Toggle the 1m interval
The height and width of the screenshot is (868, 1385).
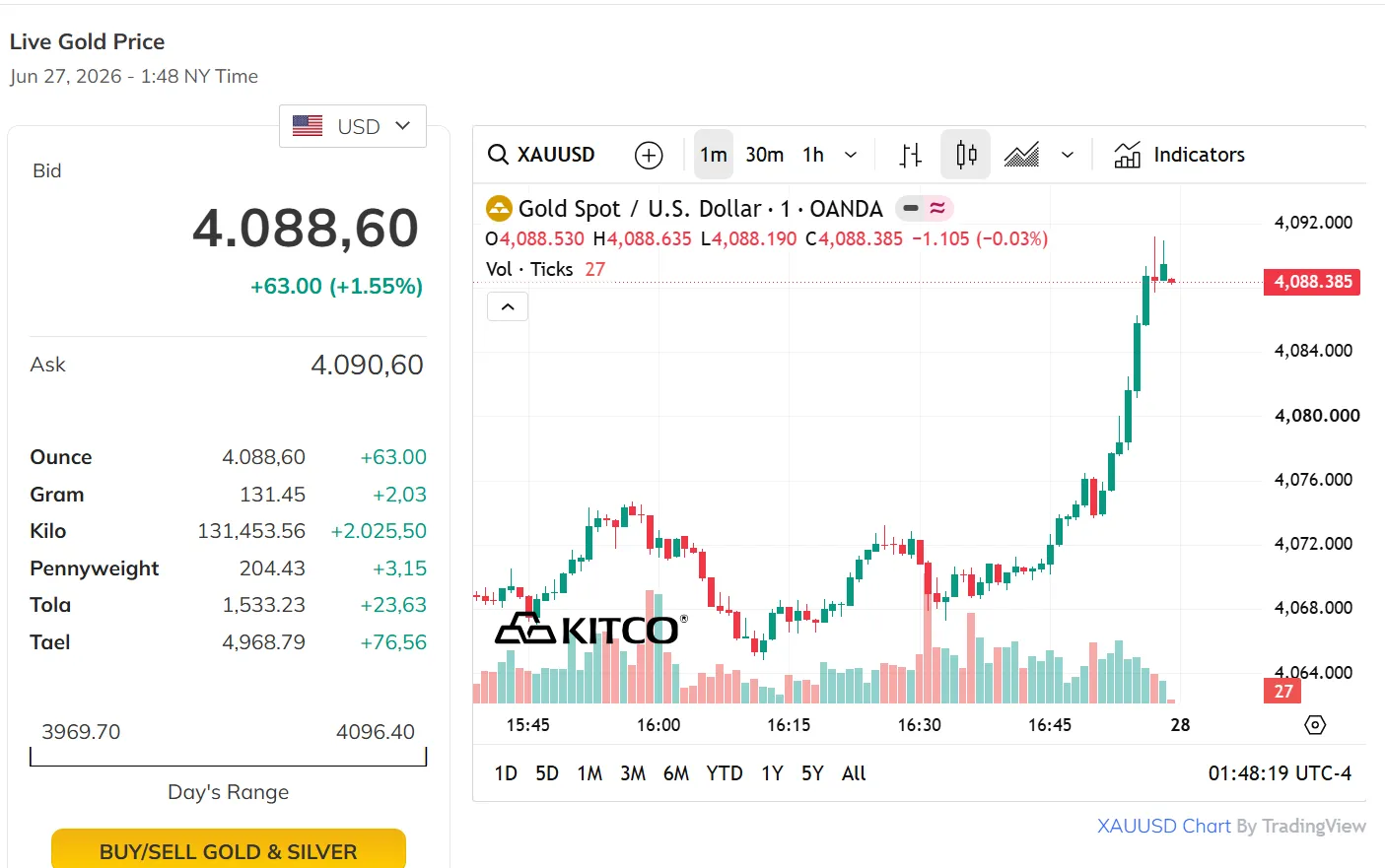[x=714, y=155]
